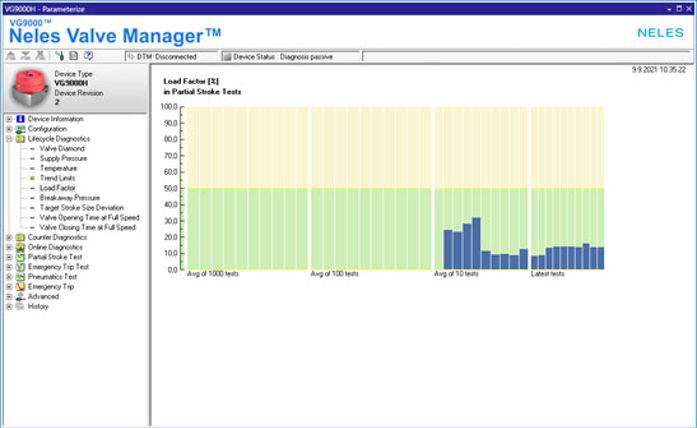Select Supply Pressure in the tree
697x428 pixels.
tap(63, 158)
